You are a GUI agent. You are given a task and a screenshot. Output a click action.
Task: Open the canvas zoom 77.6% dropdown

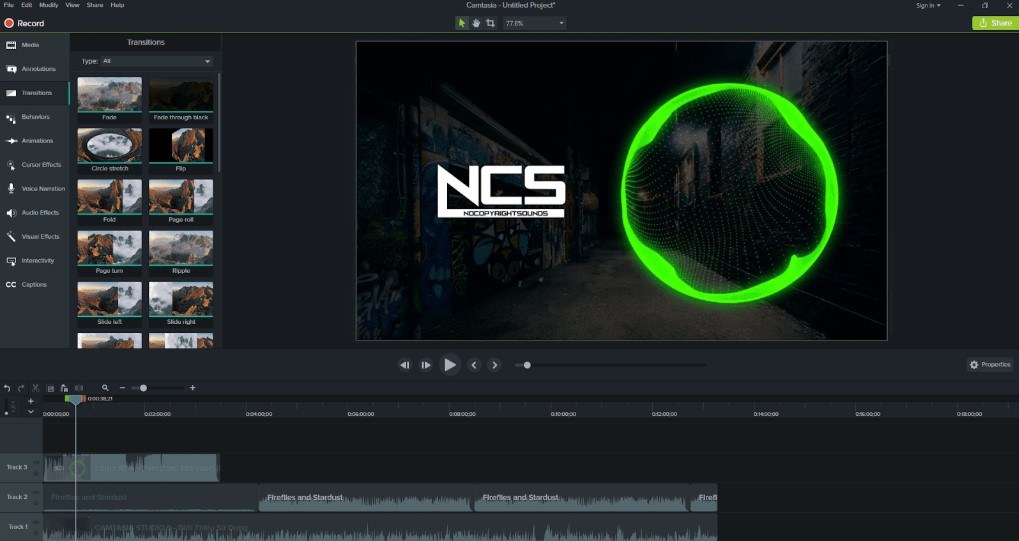535,23
